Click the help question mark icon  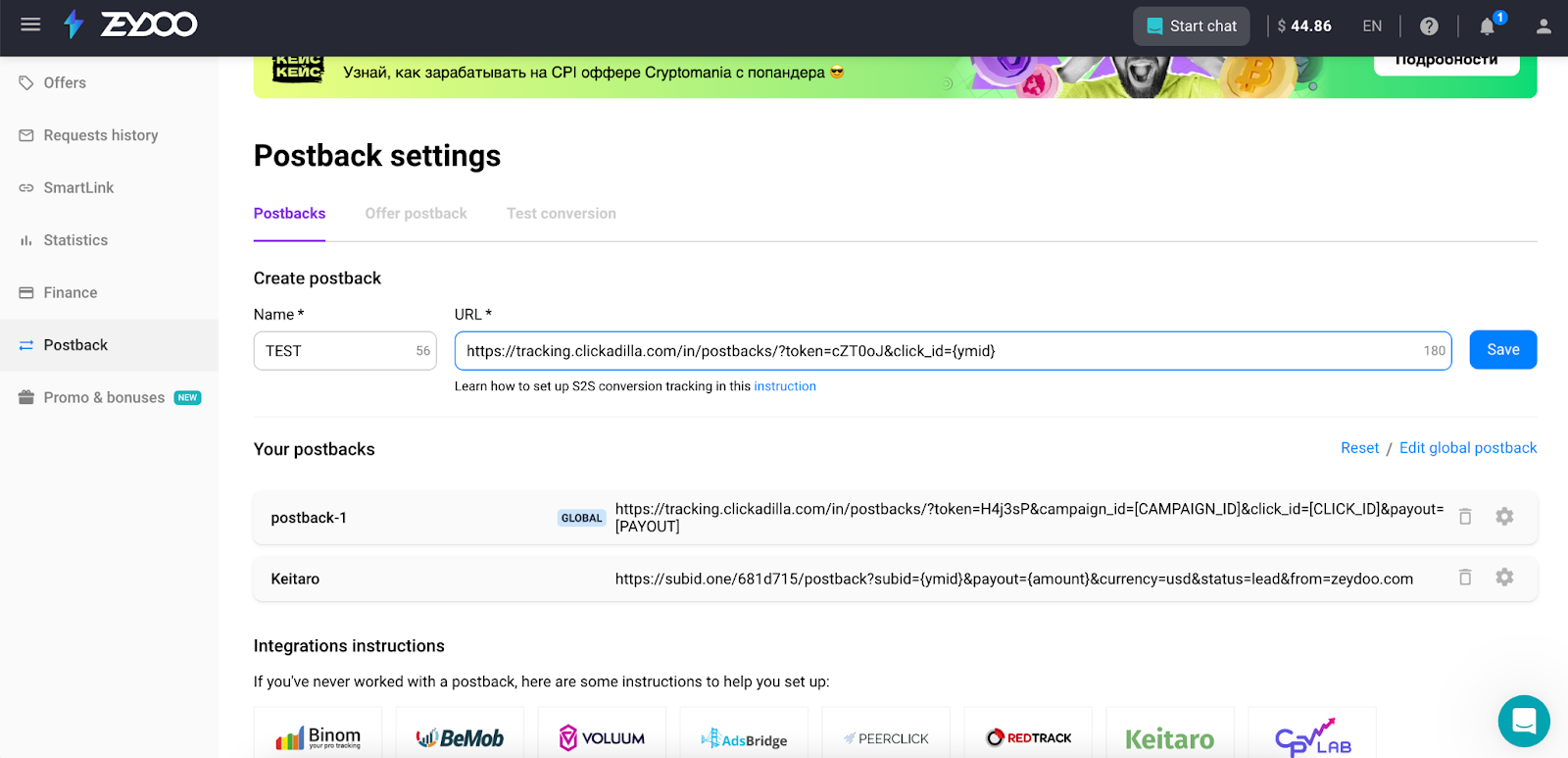pyautogui.click(x=1429, y=26)
